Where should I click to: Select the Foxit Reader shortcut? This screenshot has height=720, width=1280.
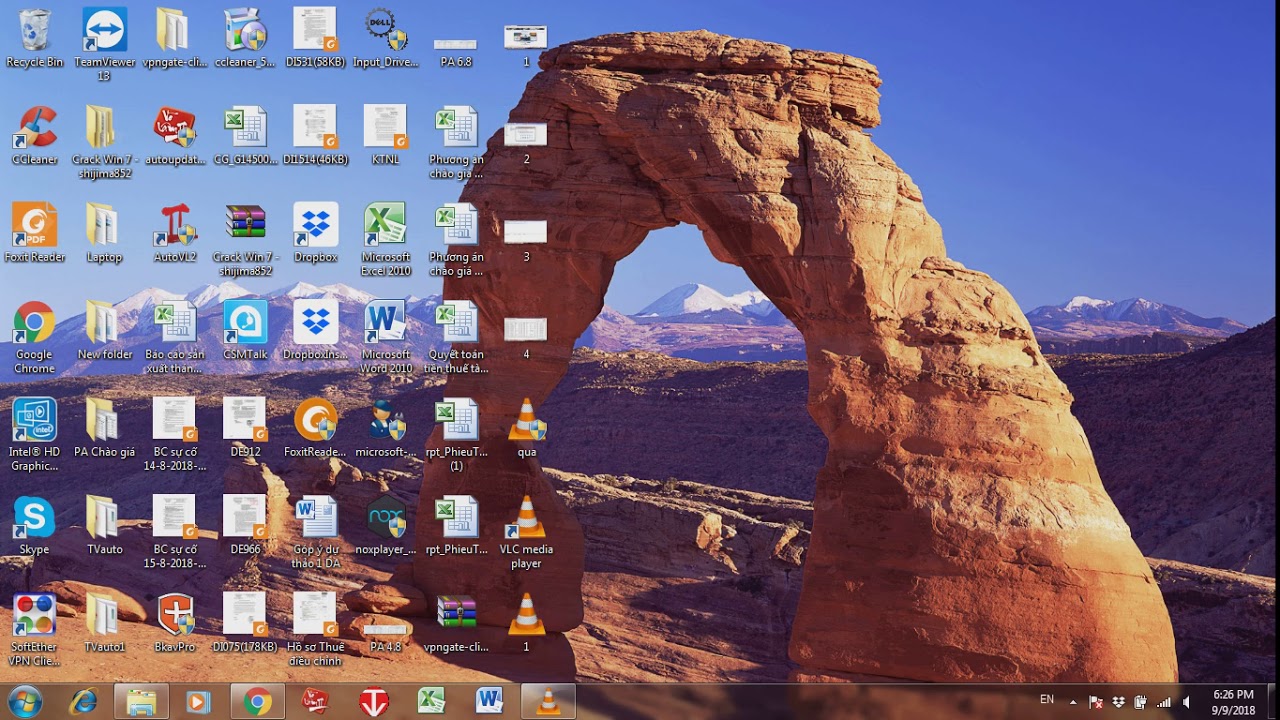[34, 233]
